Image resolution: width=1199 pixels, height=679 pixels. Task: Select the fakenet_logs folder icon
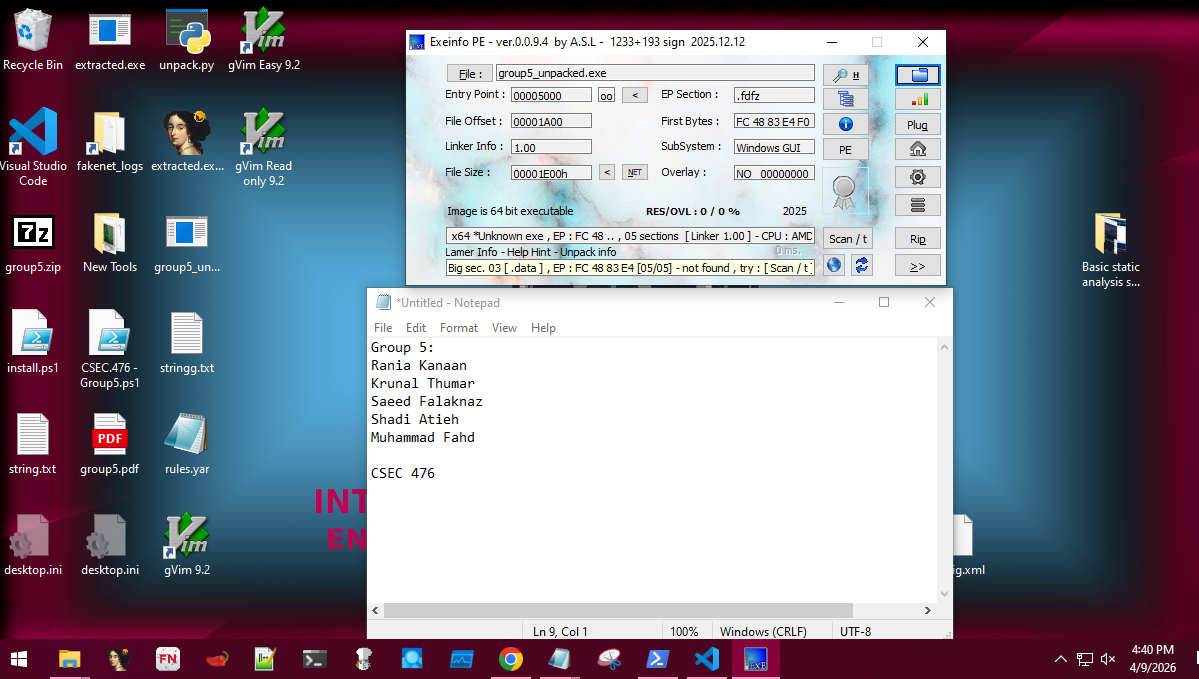(110, 141)
